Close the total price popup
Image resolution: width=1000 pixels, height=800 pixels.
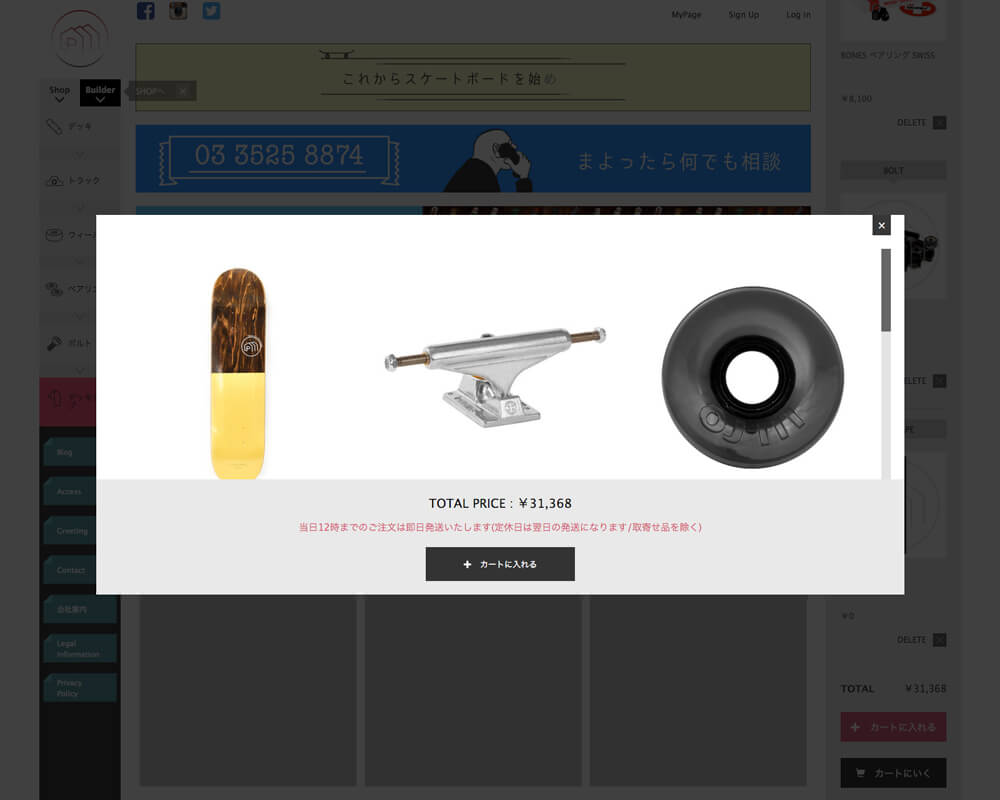coord(881,225)
